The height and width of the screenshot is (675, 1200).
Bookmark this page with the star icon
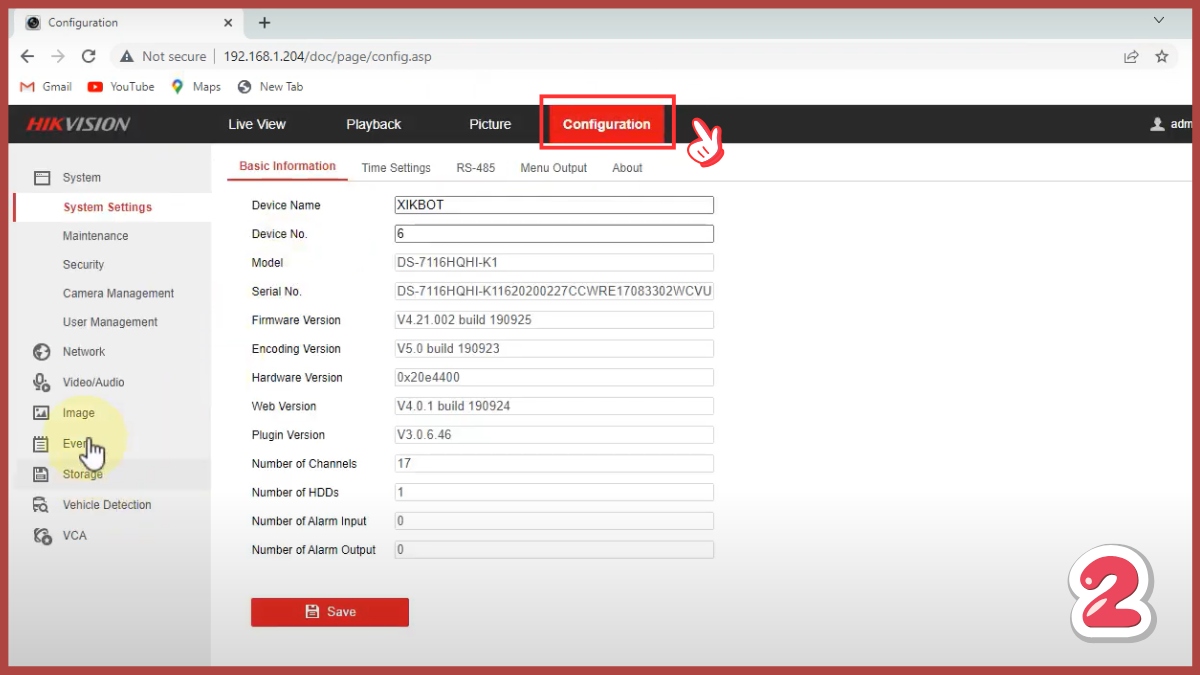(x=1162, y=57)
